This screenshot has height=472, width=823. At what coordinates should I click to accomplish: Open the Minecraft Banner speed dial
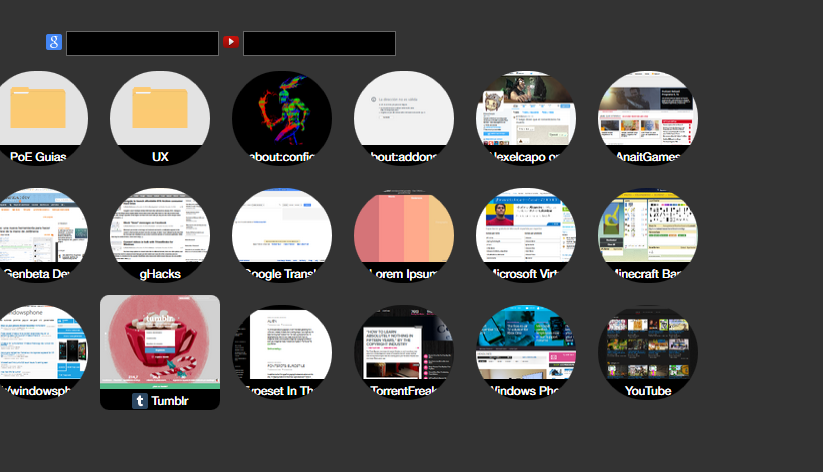(x=648, y=235)
